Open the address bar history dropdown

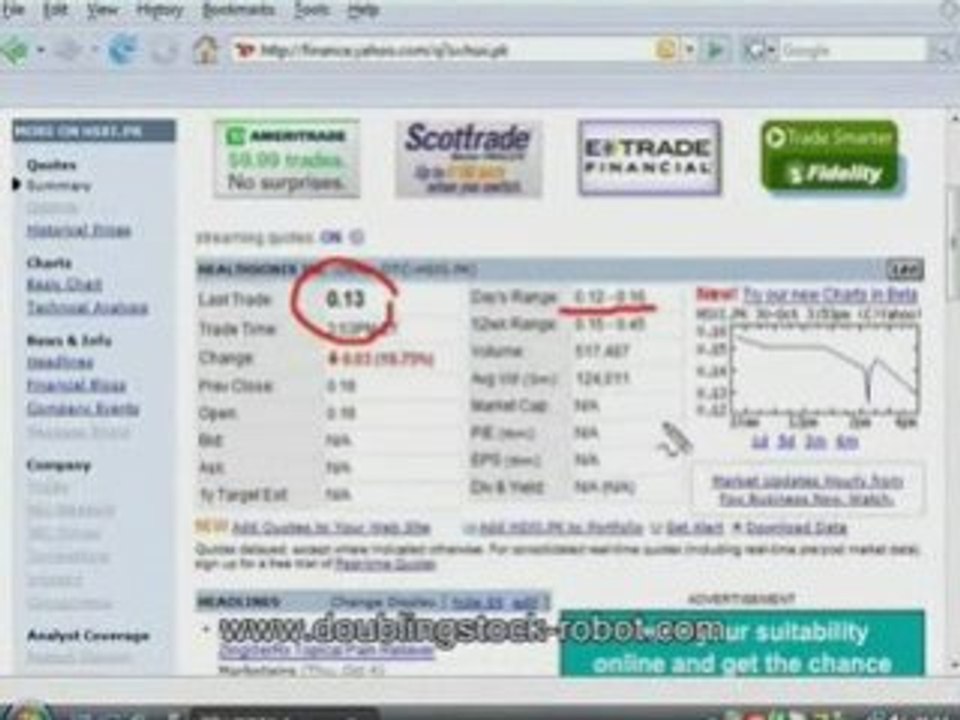point(689,49)
